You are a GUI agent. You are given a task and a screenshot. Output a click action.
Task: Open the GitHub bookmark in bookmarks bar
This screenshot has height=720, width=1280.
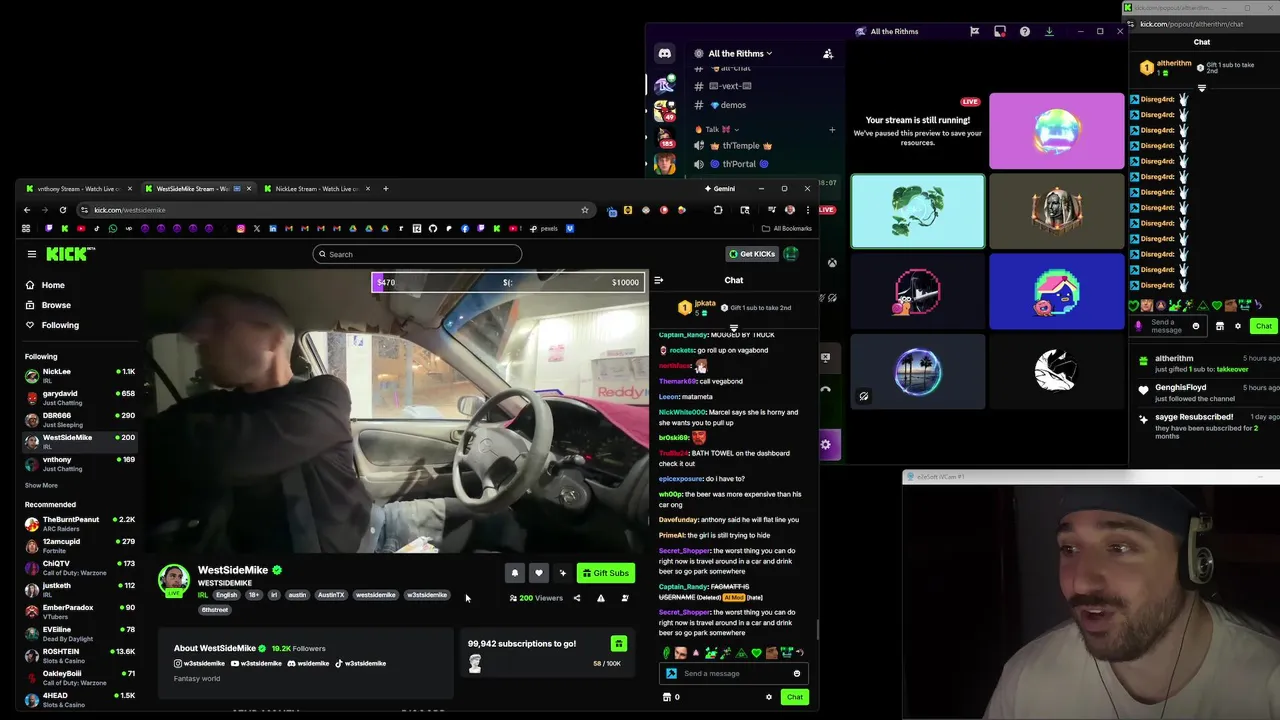click(433, 229)
